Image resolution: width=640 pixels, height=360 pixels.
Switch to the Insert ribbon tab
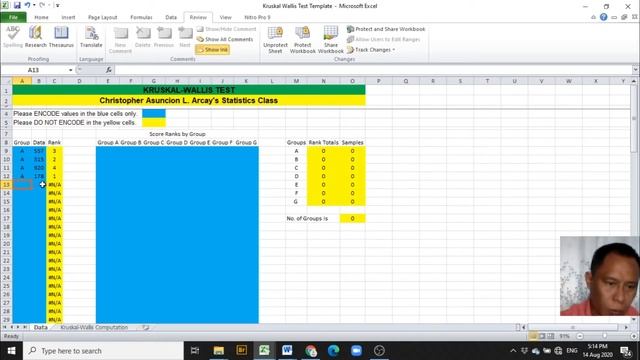[68, 17]
